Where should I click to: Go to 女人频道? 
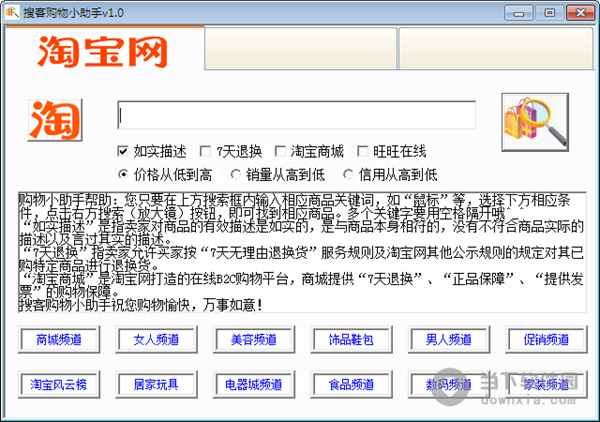(157, 339)
